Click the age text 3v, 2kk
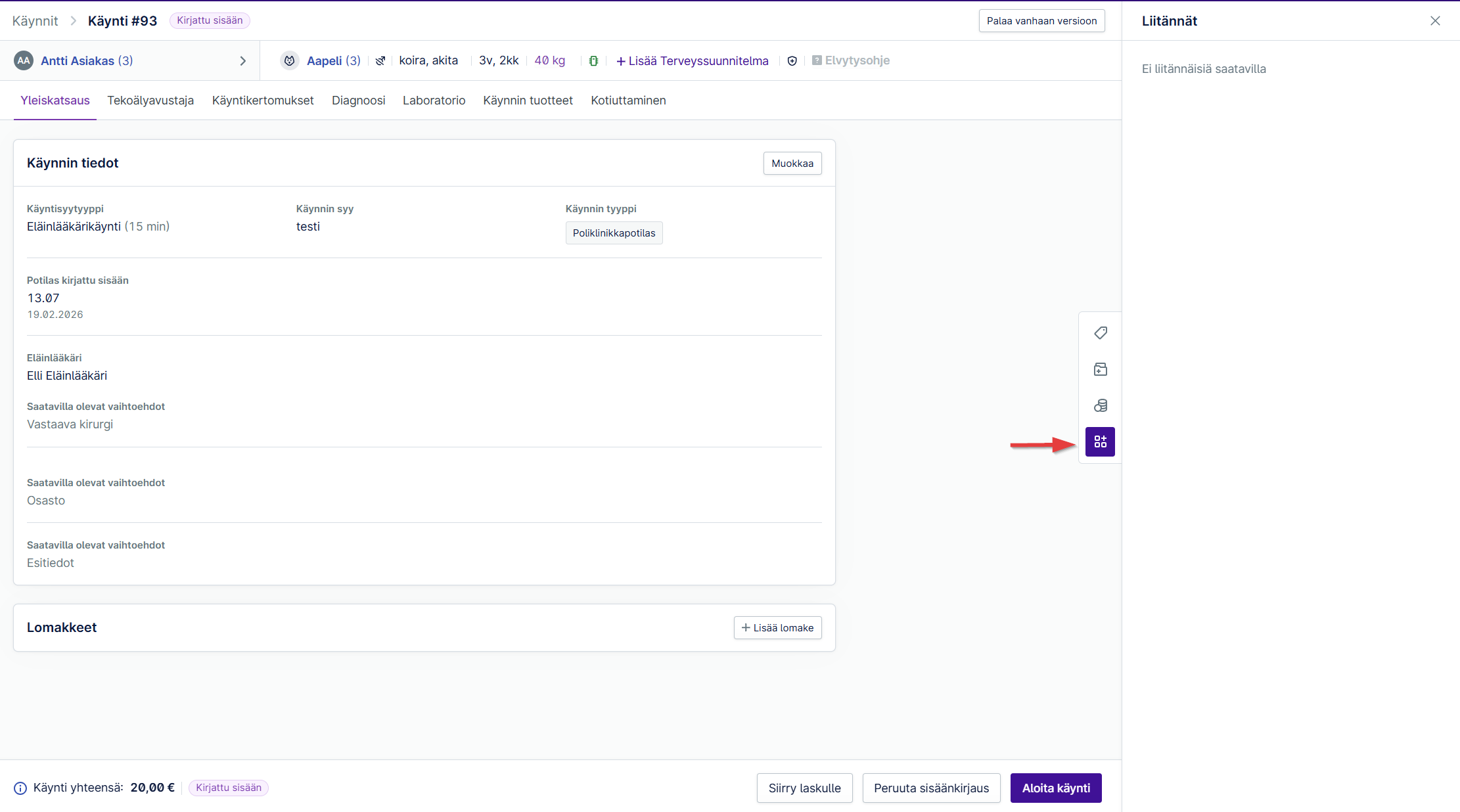Viewport: 1460px width, 812px height. pyautogui.click(x=499, y=60)
